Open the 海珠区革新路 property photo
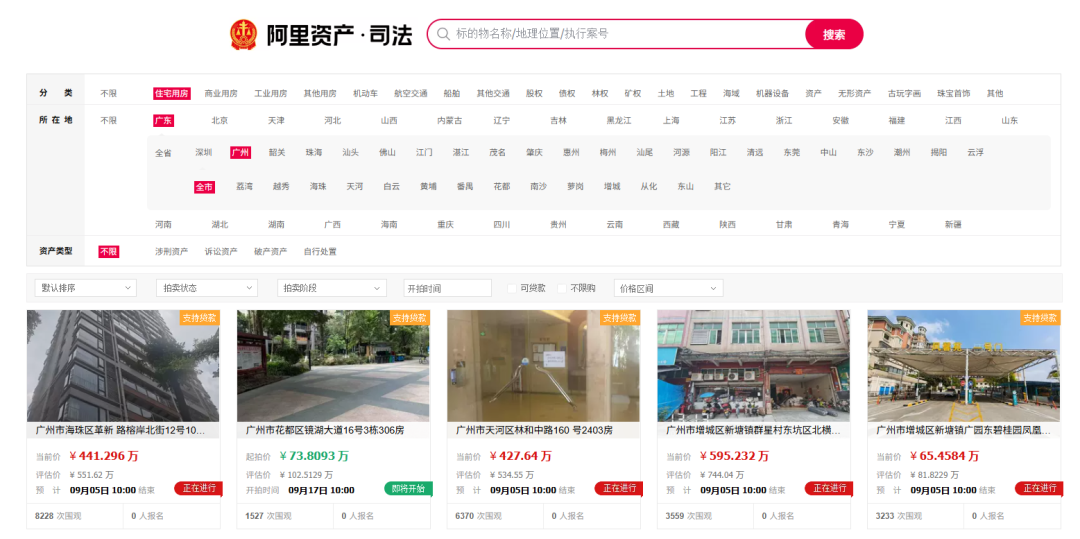1080x539 pixels. 123,366
